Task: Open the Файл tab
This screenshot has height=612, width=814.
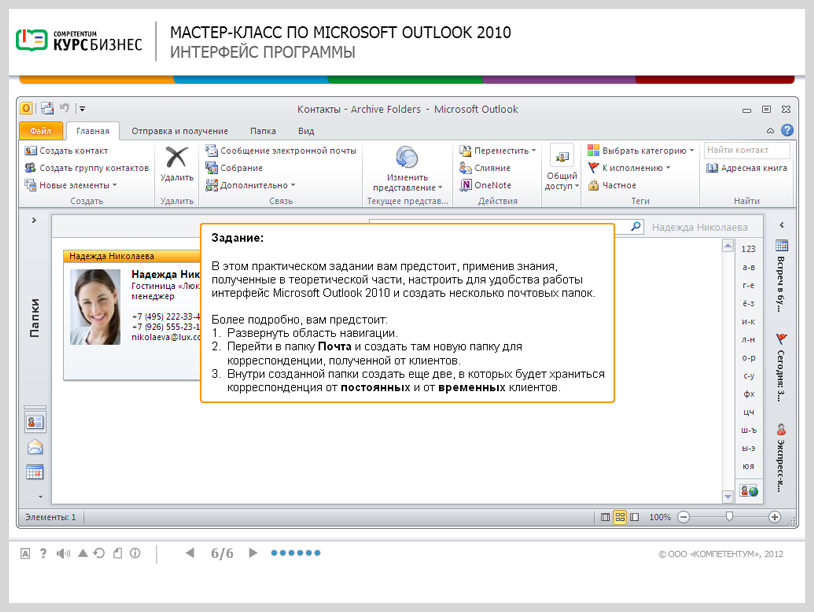Action: [40, 131]
